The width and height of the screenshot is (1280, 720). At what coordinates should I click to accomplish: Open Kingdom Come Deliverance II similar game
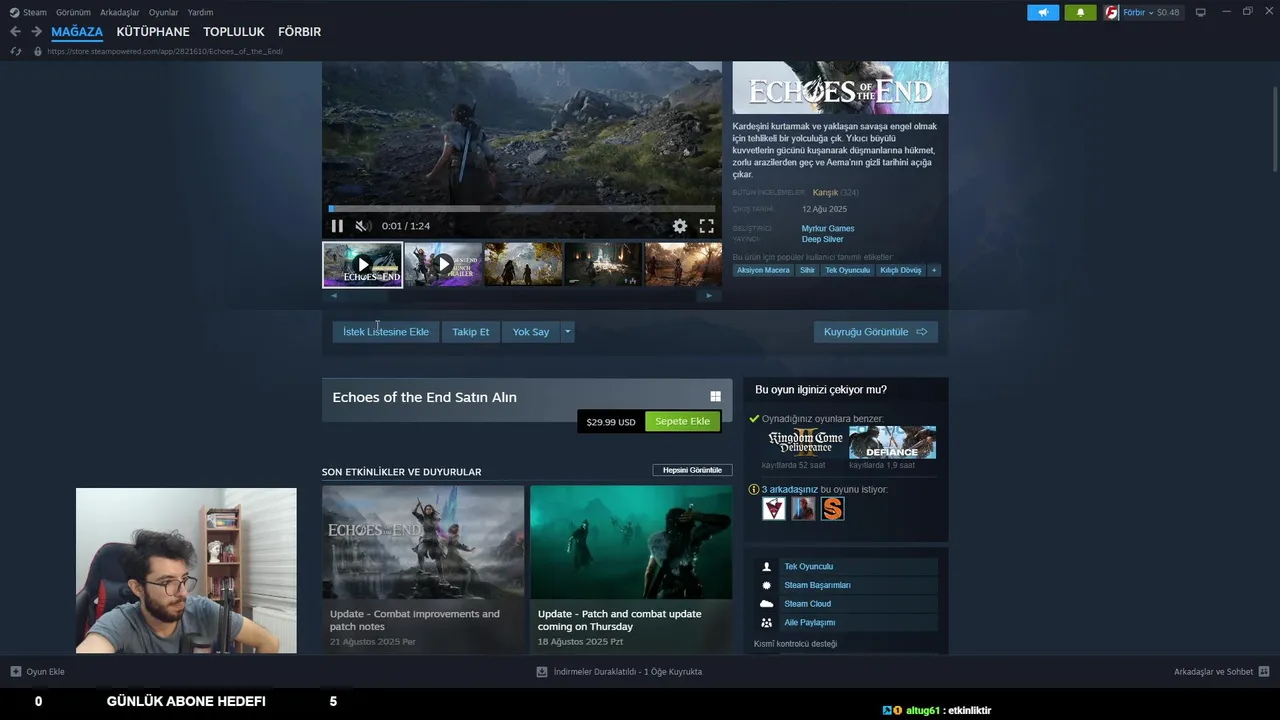(805, 442)
